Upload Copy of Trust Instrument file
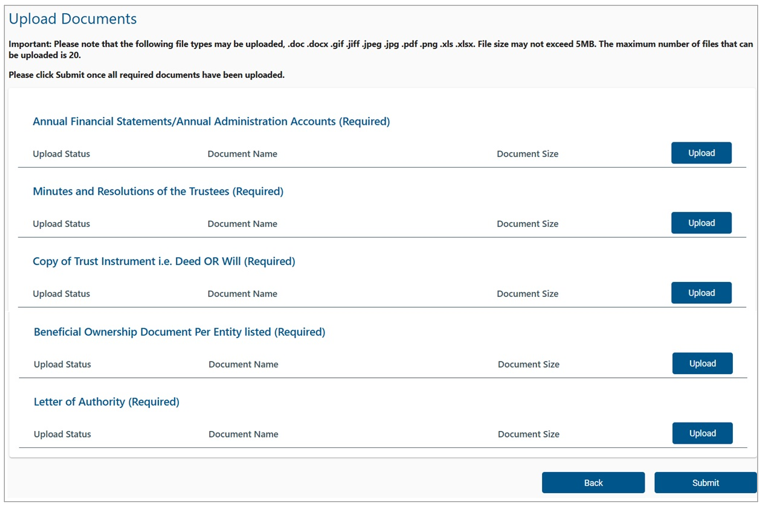This screenshot has height=507, width=760. coord(701,292)
